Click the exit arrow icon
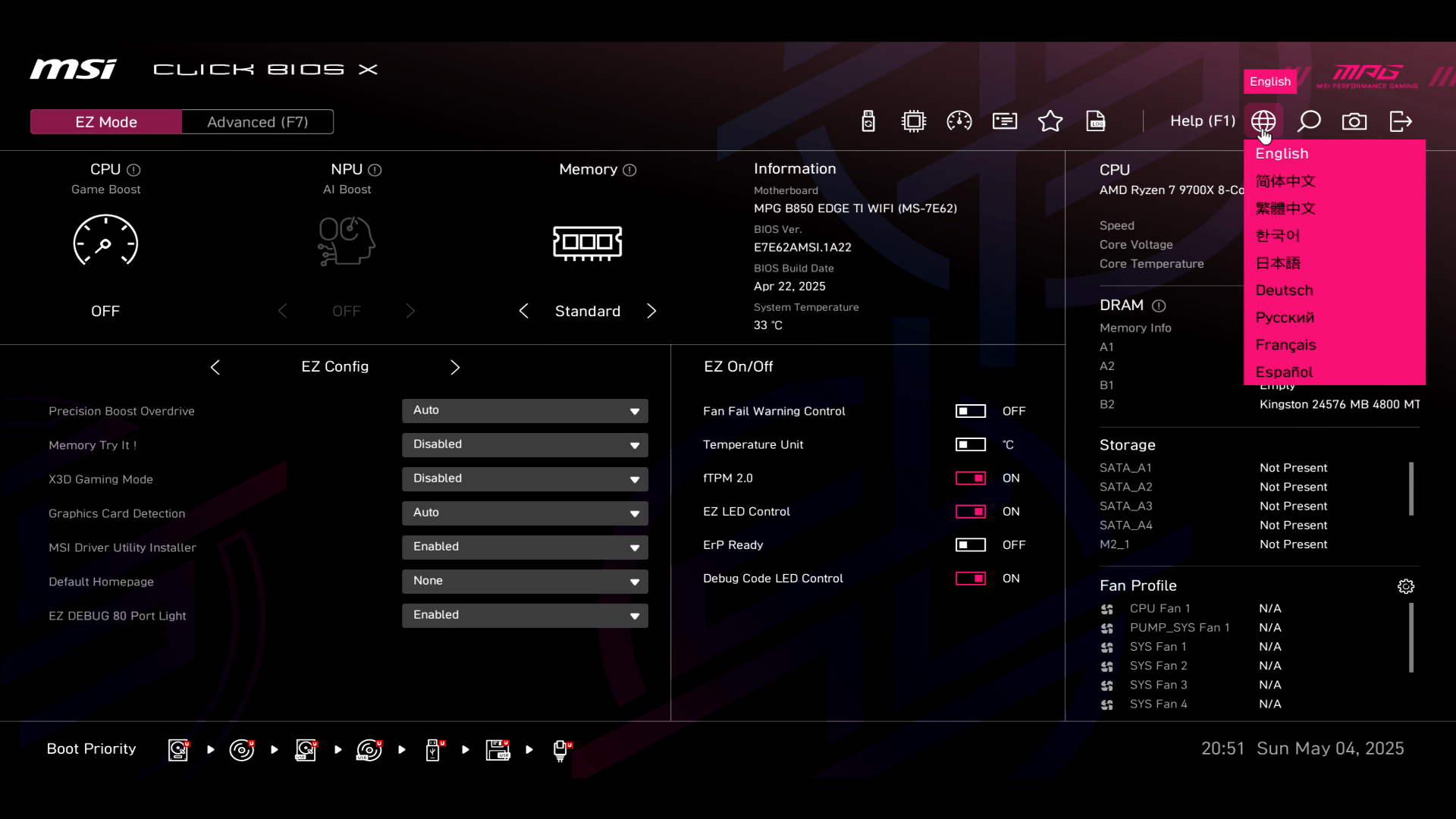Image resolution: width=1456 pixels, height=819 pixels. click(x=1401, y=121)
